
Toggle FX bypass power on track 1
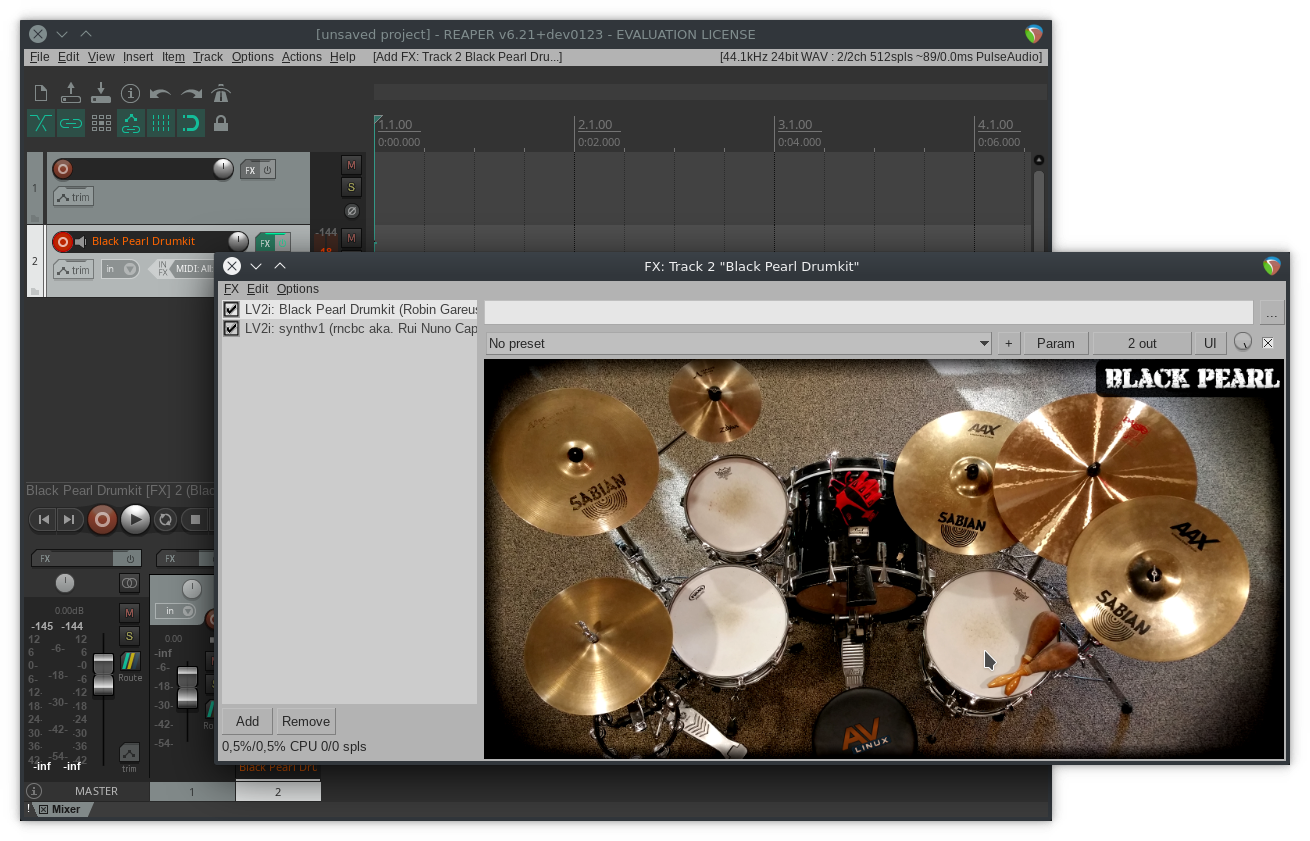tap(267, 170)
